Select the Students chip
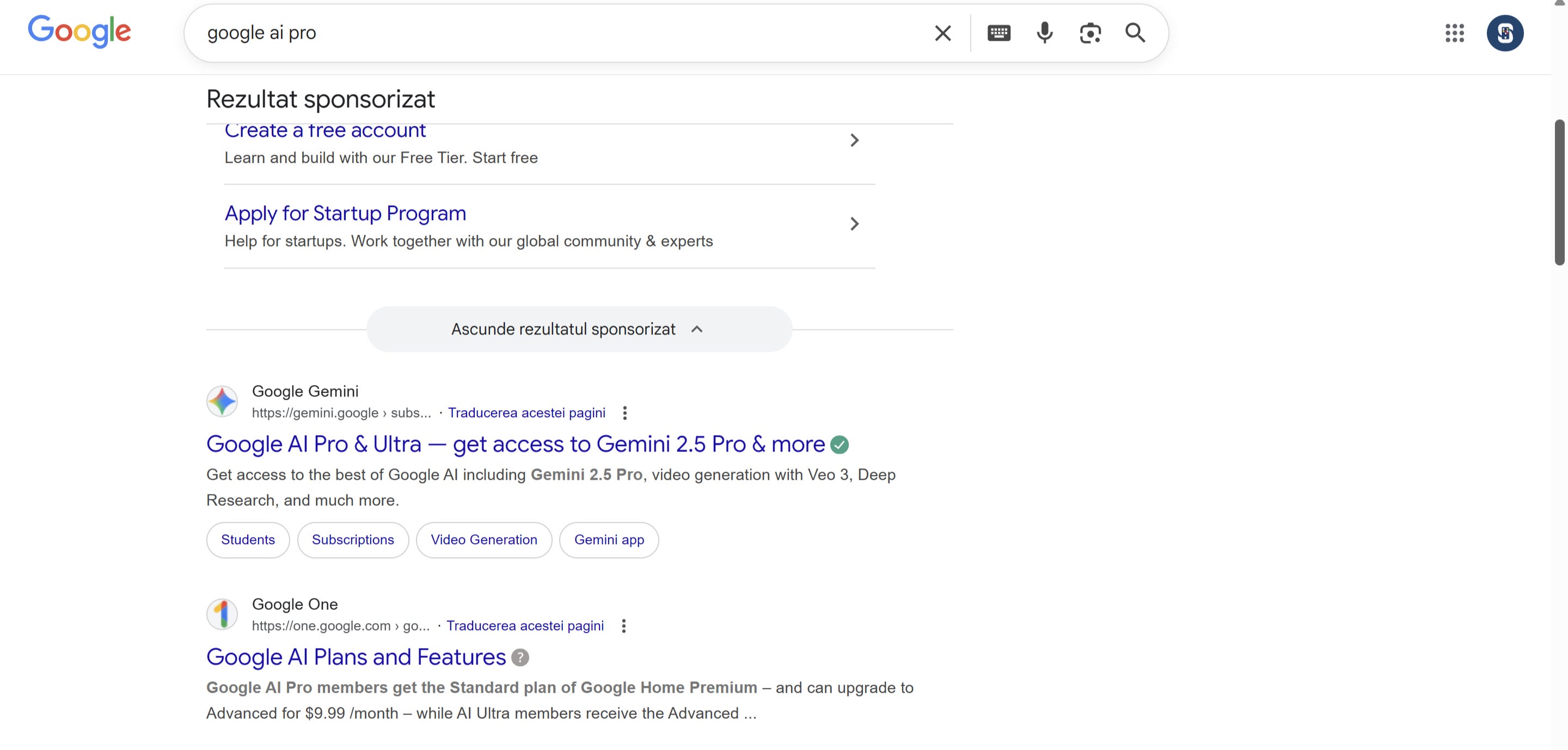Image resolution: width=1568 pixels, height=750 pixels. pos(248,540)
